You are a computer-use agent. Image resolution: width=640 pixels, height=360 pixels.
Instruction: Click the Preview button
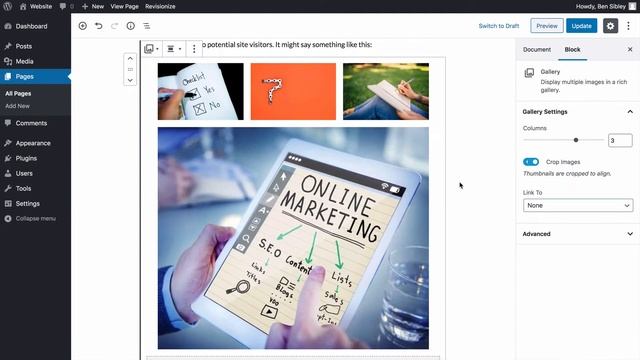click(547, 26)
